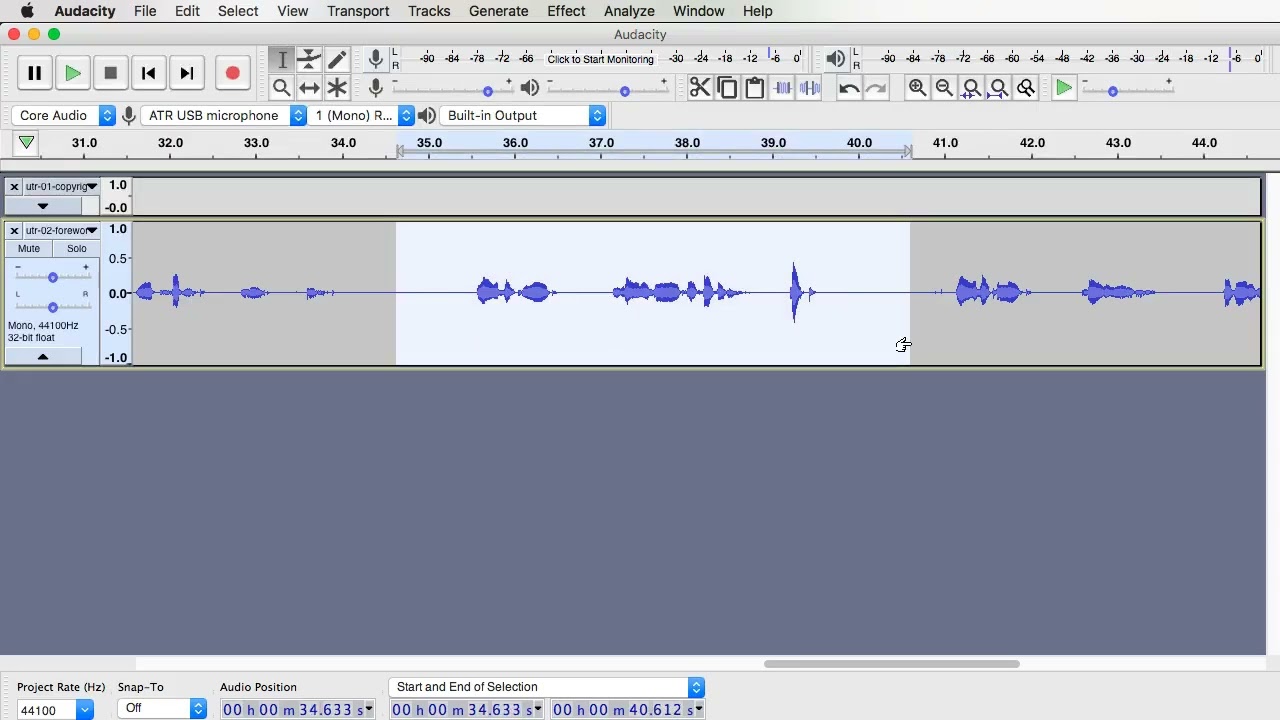Toggle the pinned playhead in the timeline
Image resolution: width=1280 pixels, height=720 pixels.
(26, 143)
